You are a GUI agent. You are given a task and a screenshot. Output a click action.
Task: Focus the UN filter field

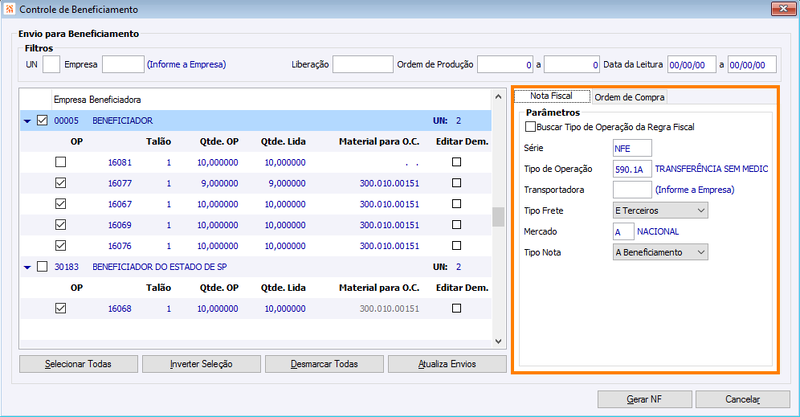[x=51, y=64]
